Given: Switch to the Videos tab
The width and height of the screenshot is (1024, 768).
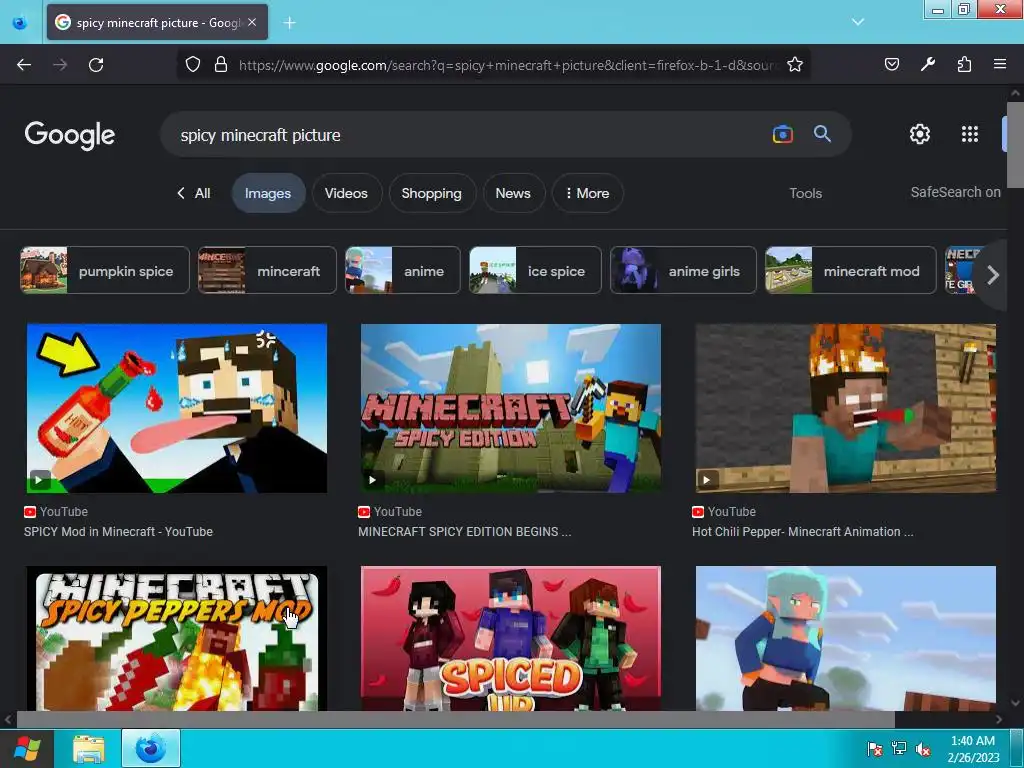Looking at the screenshot, I should click(x=346, y=193).
